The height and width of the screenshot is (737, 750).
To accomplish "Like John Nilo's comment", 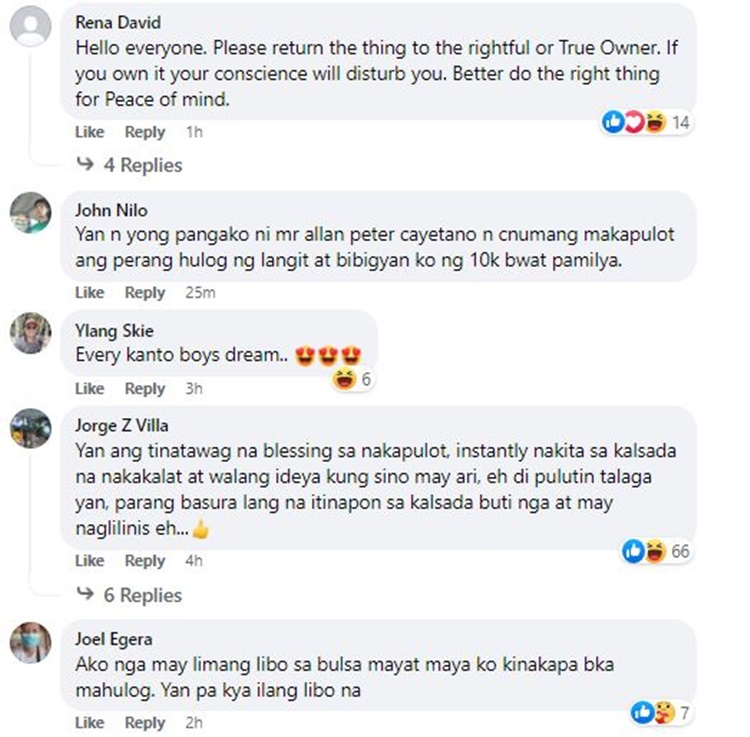I will click(89, 292).
